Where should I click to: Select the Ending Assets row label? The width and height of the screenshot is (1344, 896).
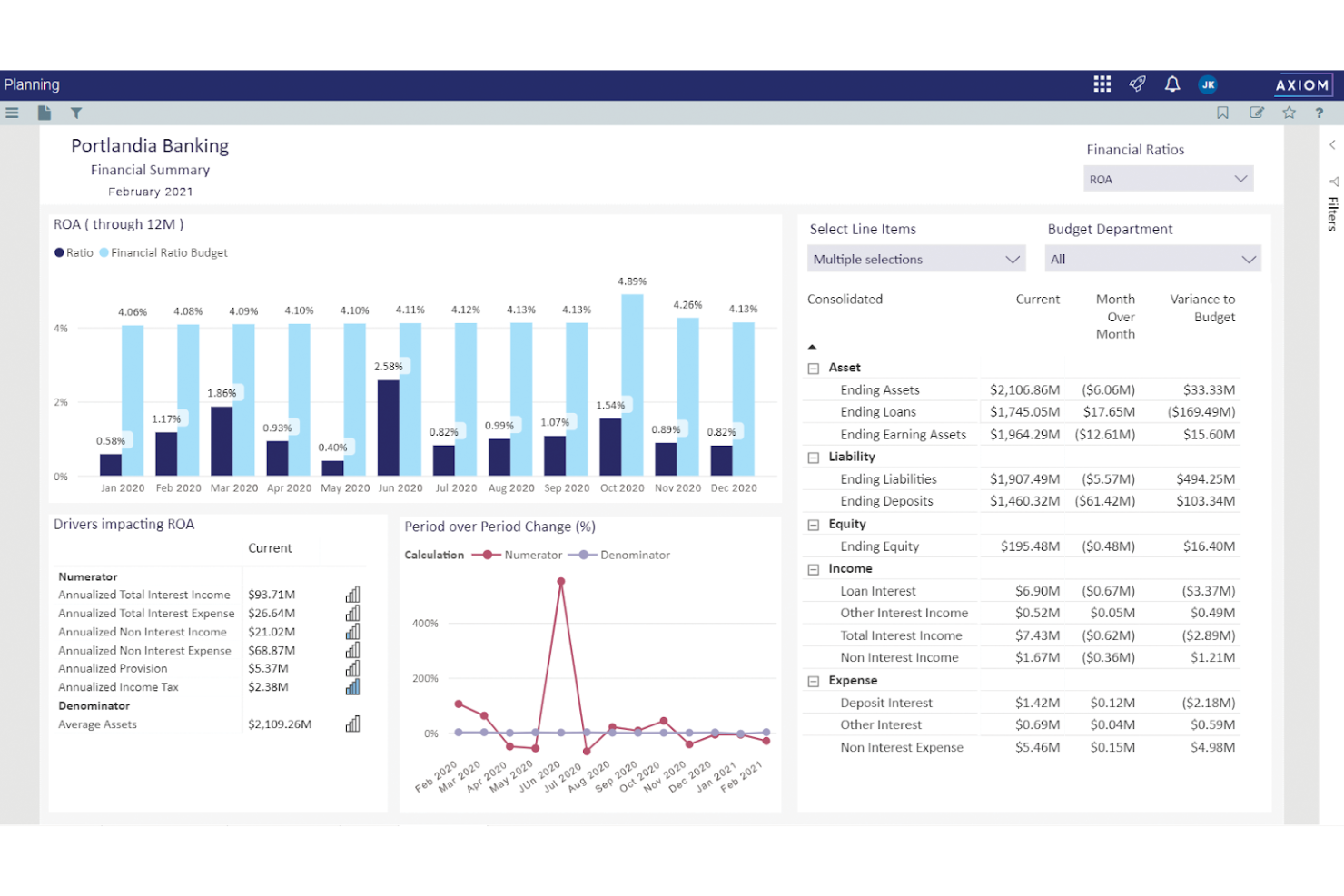click(880, 389)
